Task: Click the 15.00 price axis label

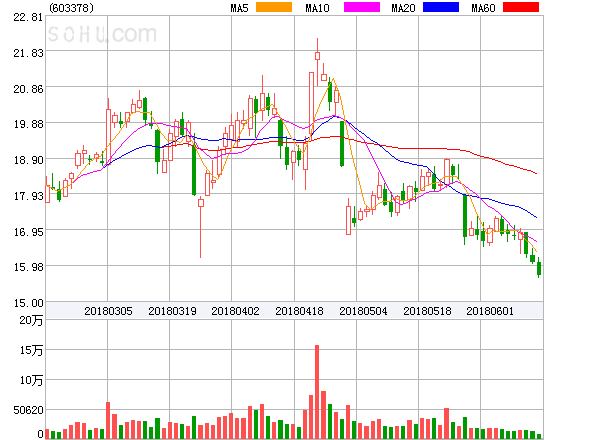Action: (28, 303)
